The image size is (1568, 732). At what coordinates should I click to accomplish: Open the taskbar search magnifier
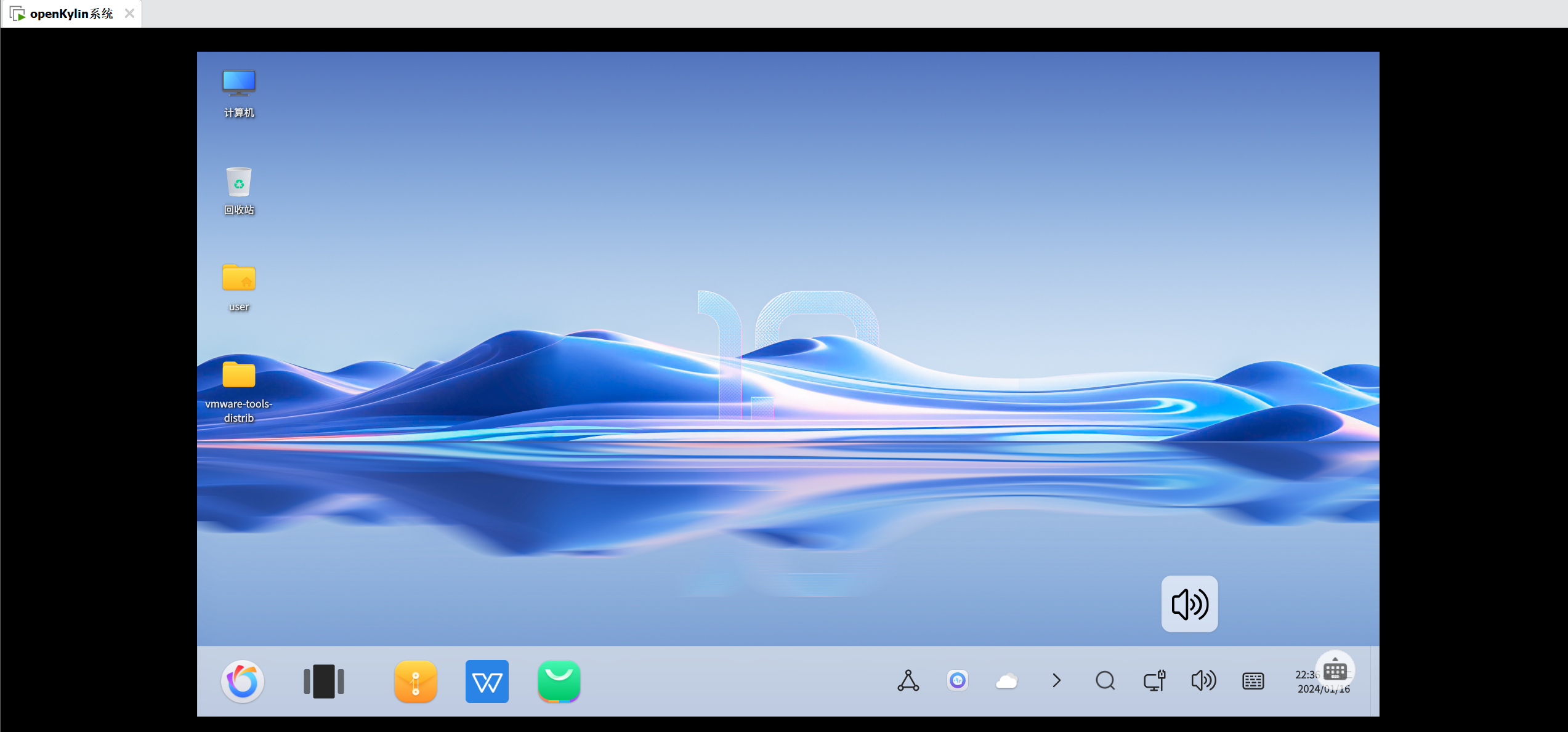pos(1105,681)
